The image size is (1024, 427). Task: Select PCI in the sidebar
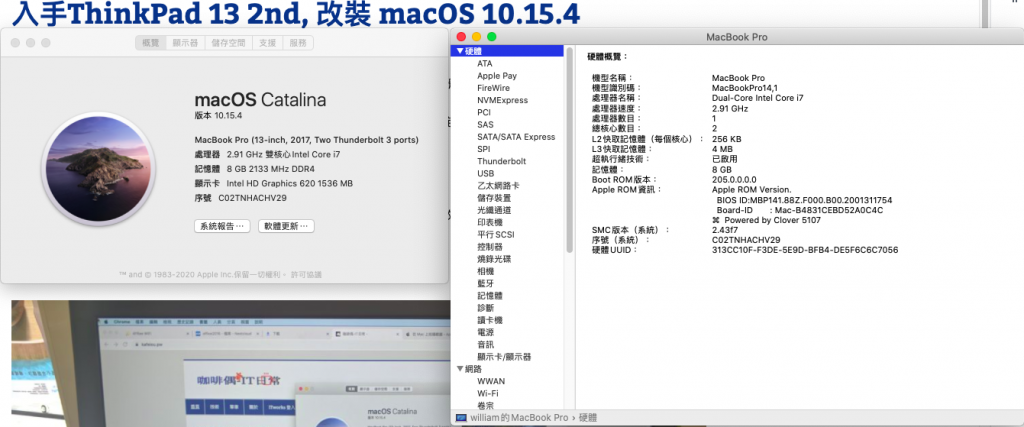(483, 112)
